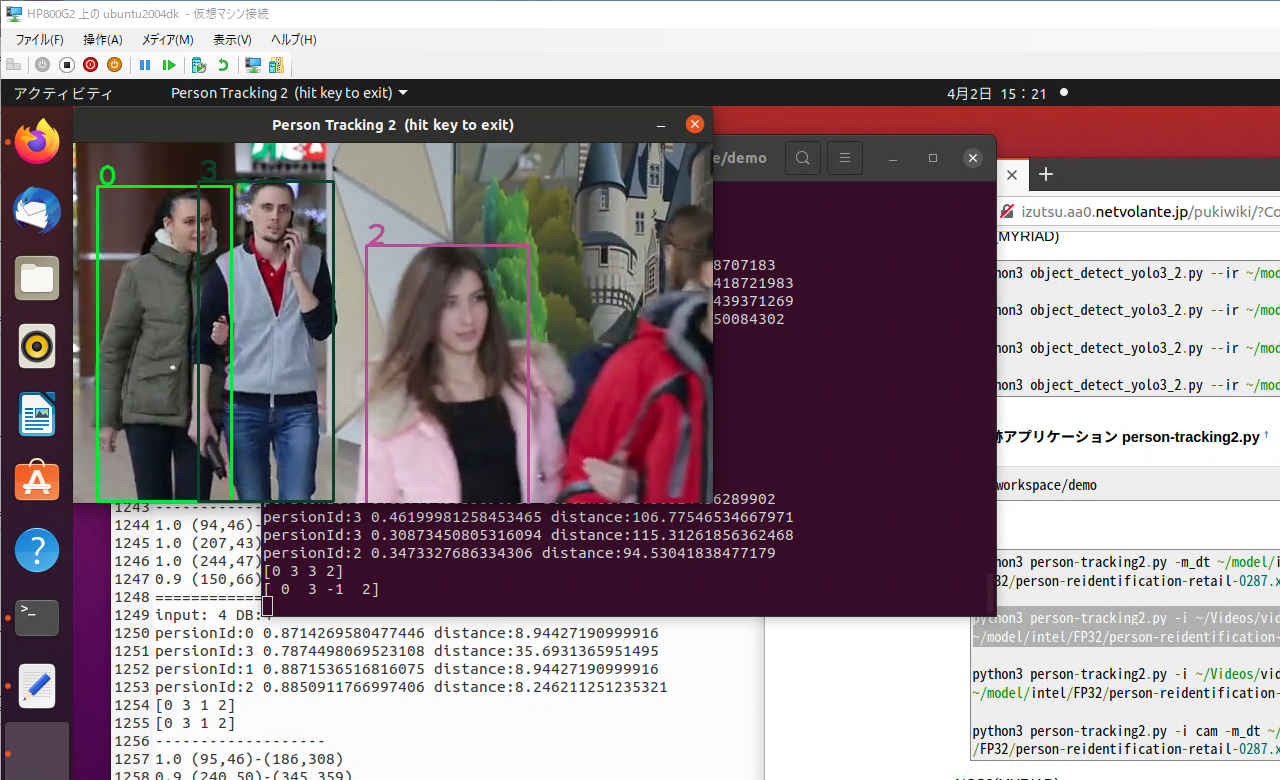The height and width of the screenshot is (780, 1280).
Task: Click the heading text person-tracking2.py
Action: 1190,437
